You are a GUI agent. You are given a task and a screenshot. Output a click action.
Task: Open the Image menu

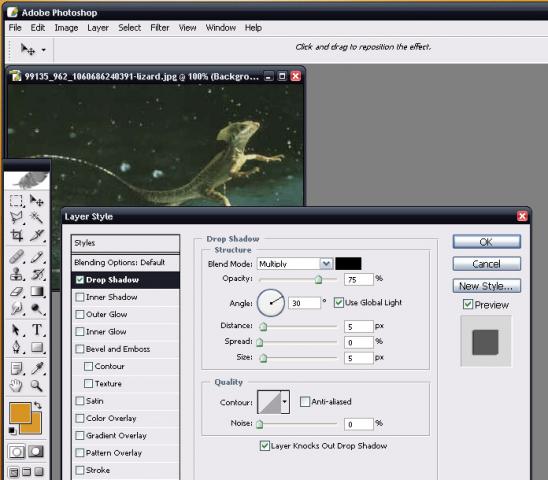[x=66, y=28]
